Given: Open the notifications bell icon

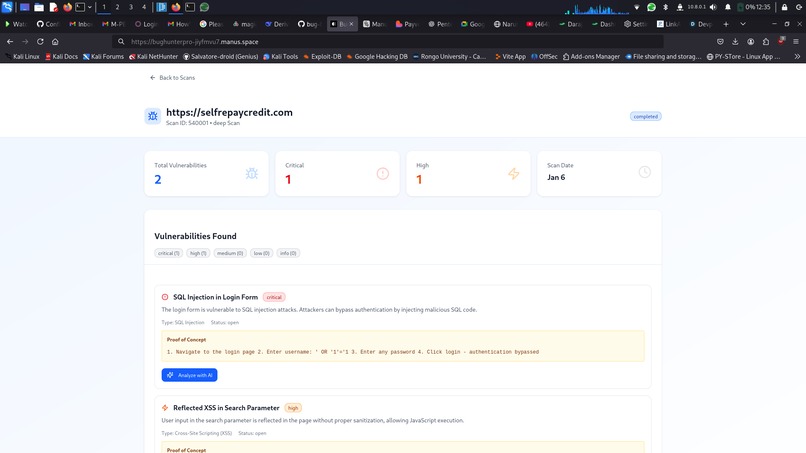Looking at the screenshot, I should pos(728,7).
